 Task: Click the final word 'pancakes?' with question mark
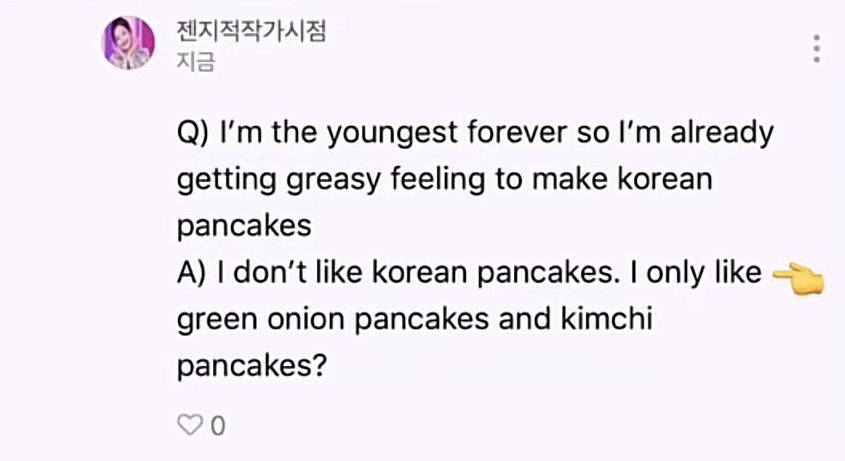252,368
